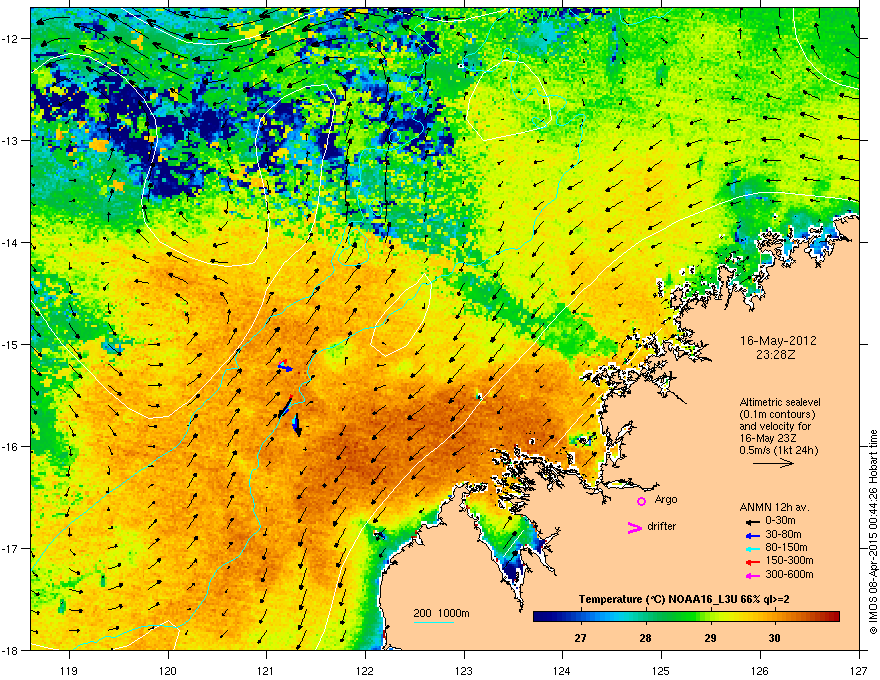Select the blue 30-80m ANMN arrow symbol
The height and width of the screenshot is (680, 880).
point(752,535)
